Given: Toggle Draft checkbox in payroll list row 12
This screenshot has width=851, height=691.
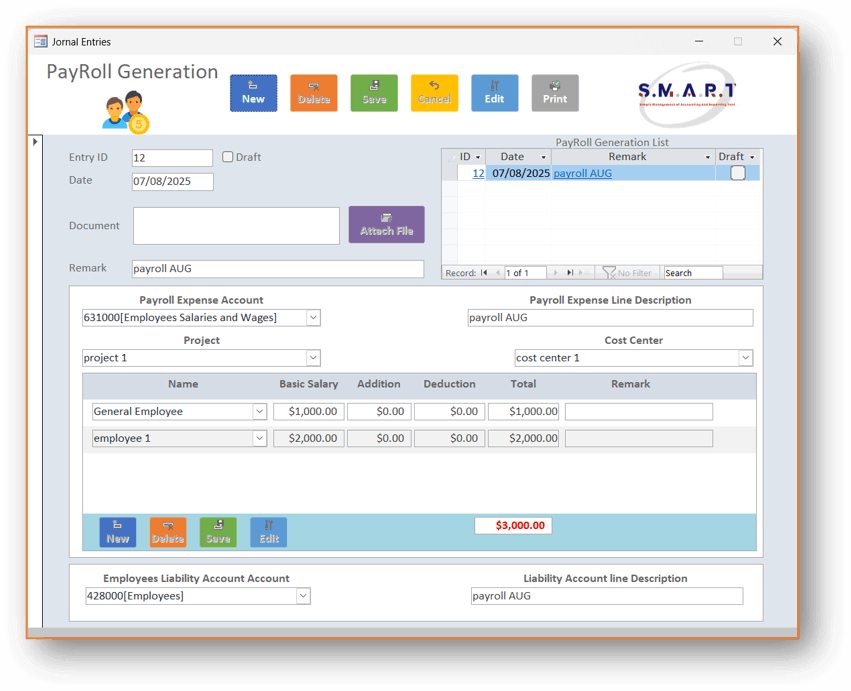Looking at the screenshot, I should pos(738,173).
